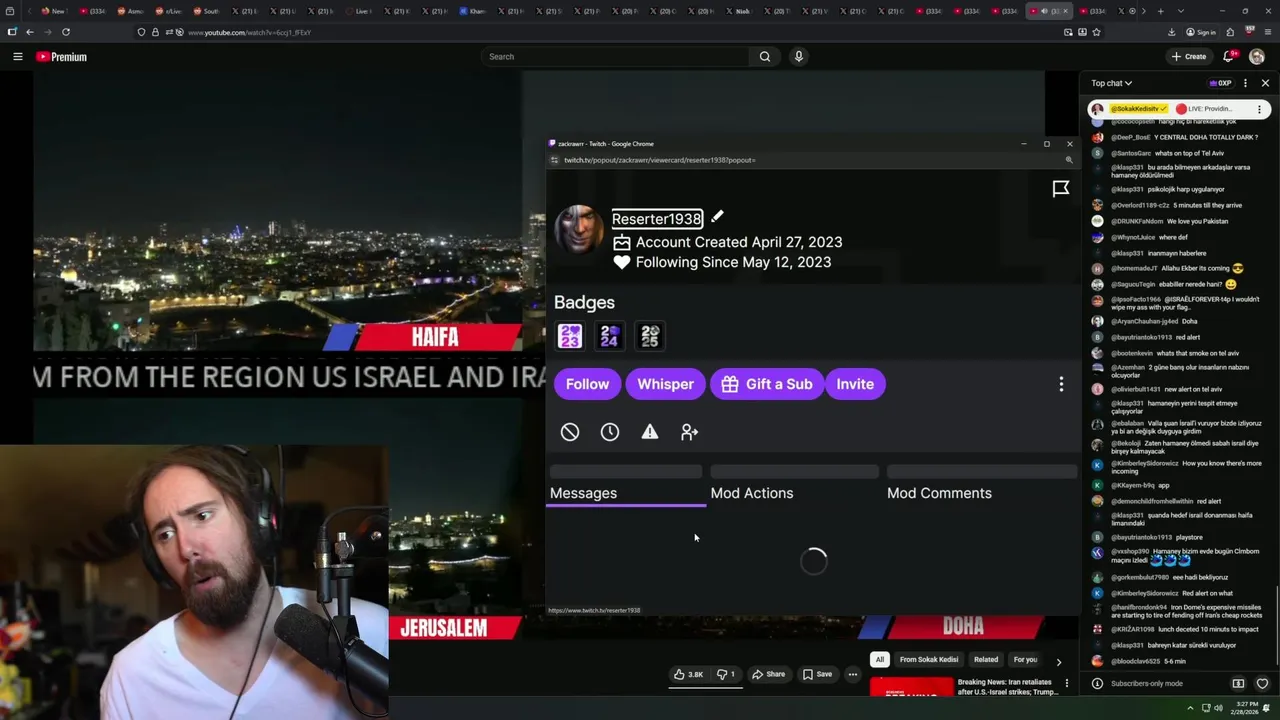This screenshot has width=1280, height=720.
Task: Select the Related filter chip
Action: [986, 660]
